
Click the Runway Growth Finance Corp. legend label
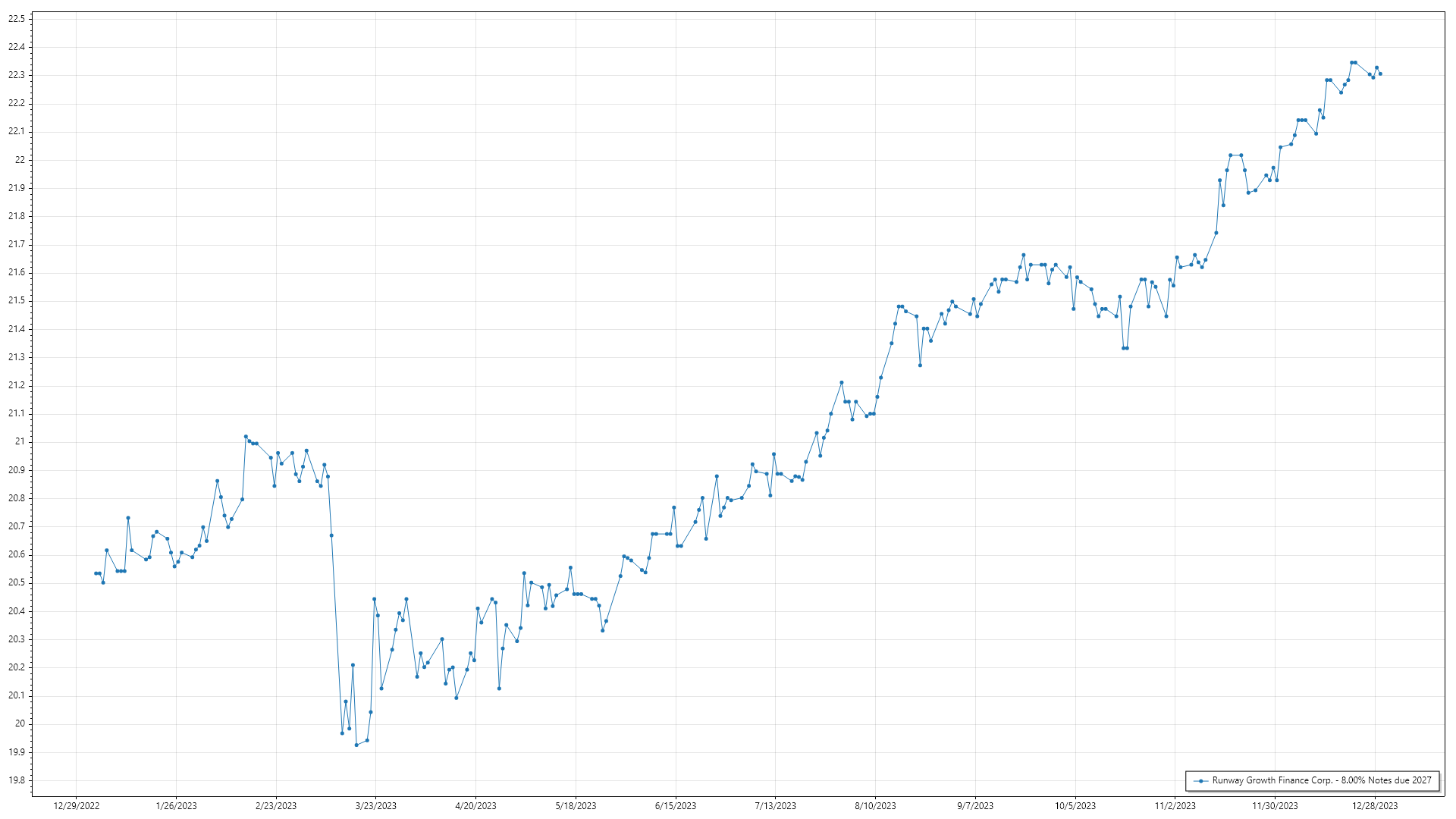1321,780
